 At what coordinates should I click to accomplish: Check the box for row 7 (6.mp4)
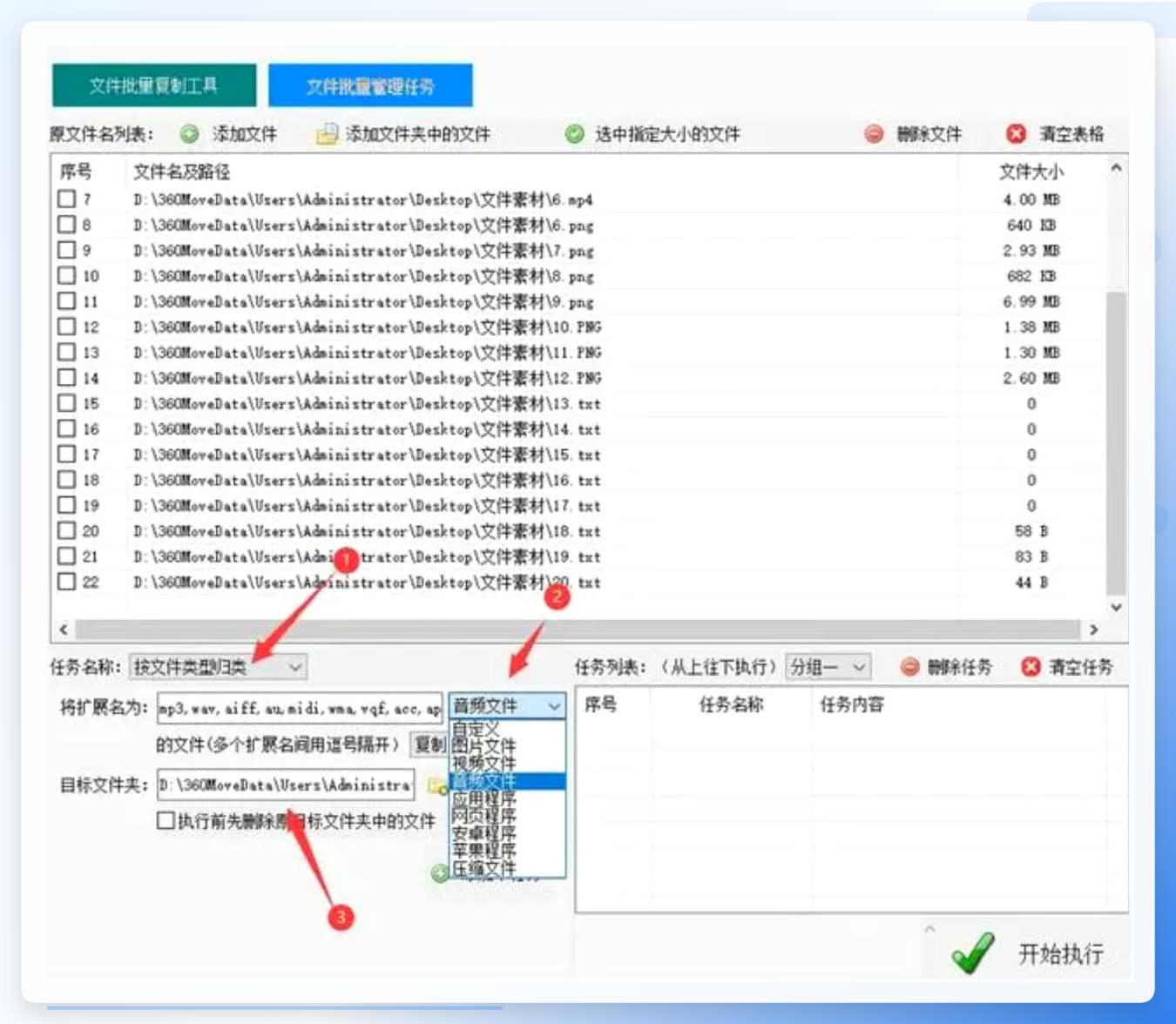66,199
